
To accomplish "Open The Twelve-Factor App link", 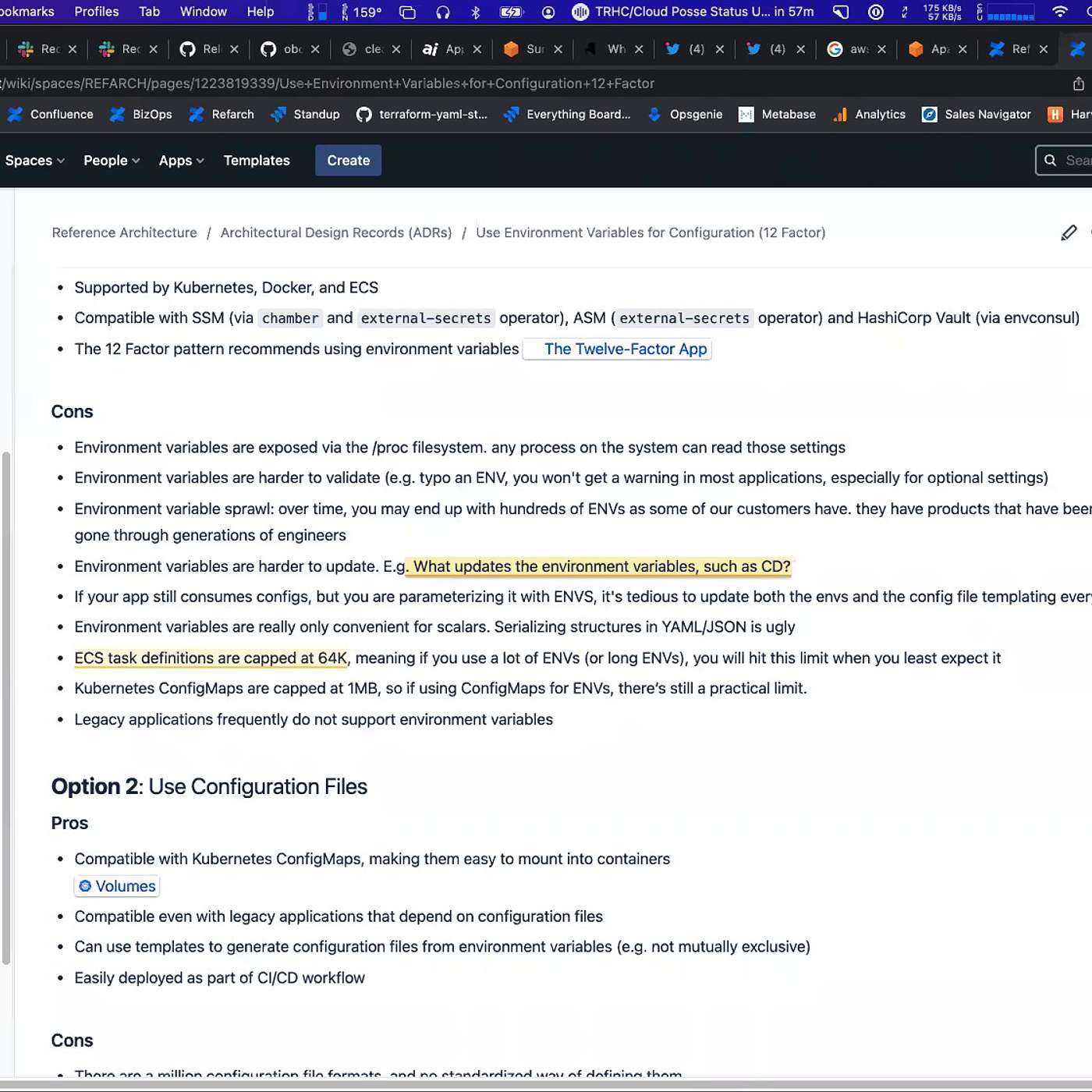I will 625,349.
